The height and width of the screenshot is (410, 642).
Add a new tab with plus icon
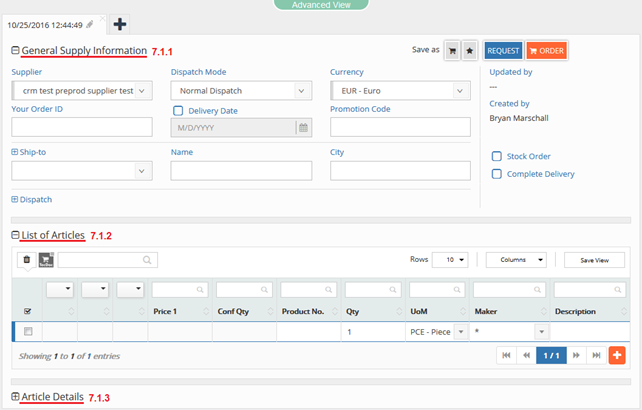coord(119,24)
